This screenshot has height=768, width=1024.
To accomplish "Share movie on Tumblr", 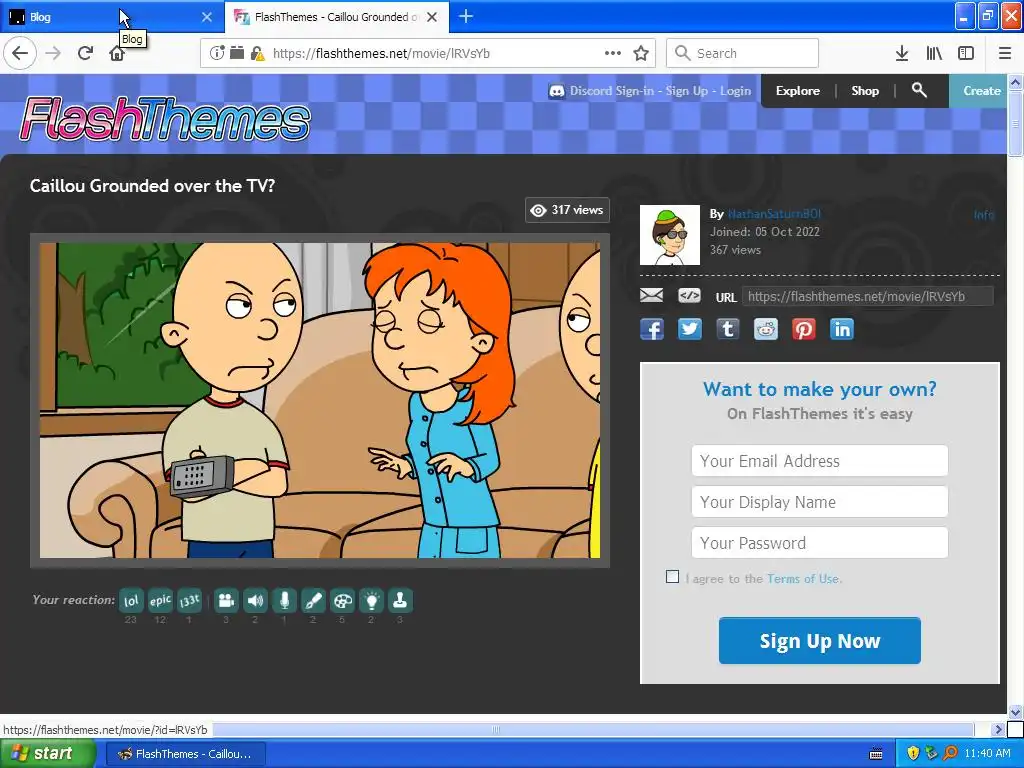I will click(728, 329).
